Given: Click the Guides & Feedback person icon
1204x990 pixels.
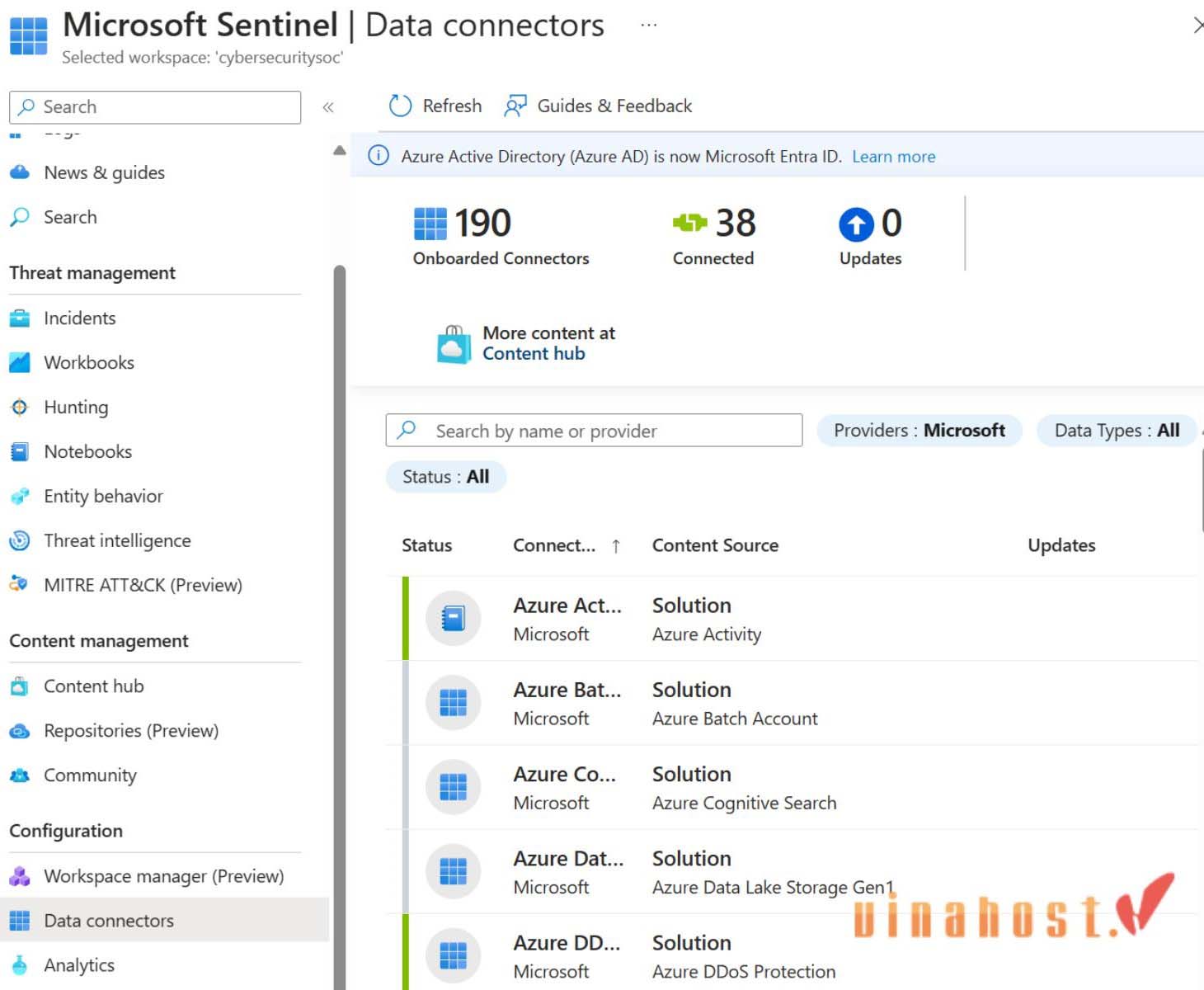Looking at the screenshot, I should pos(515,106).
